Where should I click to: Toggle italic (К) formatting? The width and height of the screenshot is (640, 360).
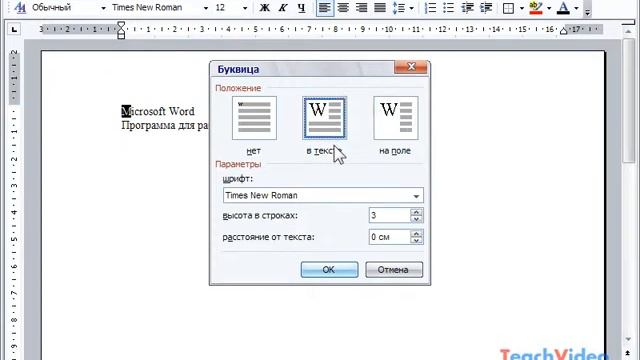point(283,8)
